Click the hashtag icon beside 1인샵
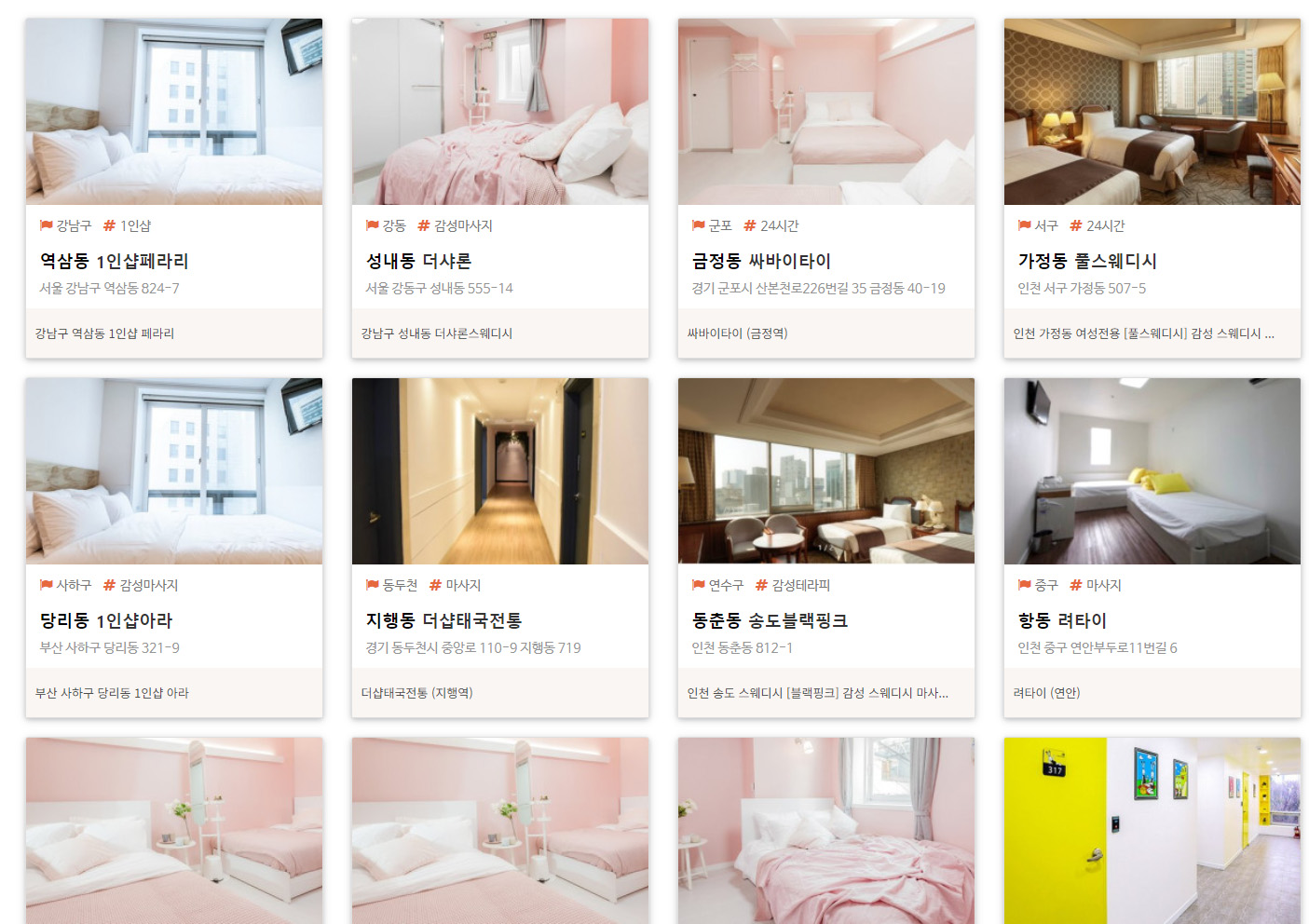This screenshot has height=924, width=1309. [109, 225]
